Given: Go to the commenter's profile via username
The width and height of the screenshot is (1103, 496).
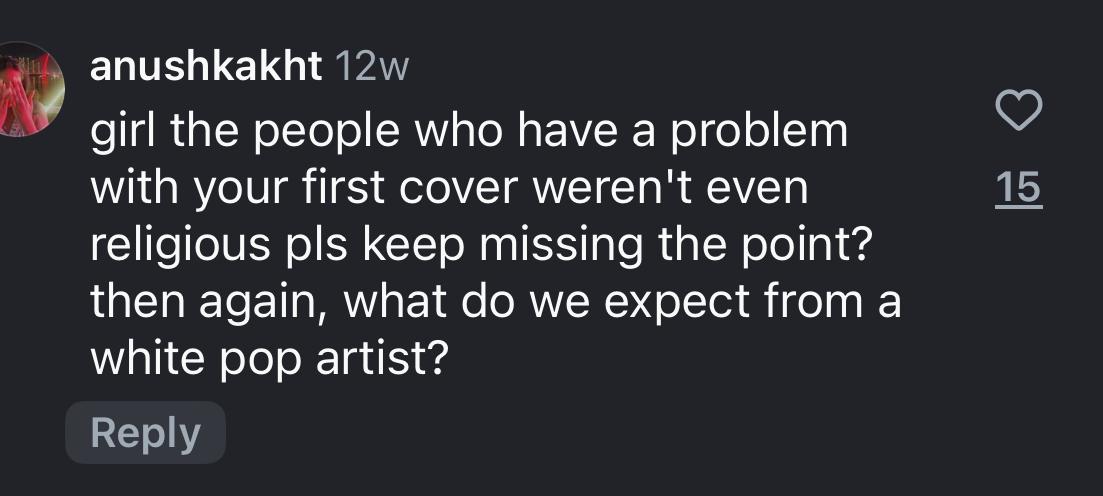Looking at the screenshot, I should click(x=206, y=67).
